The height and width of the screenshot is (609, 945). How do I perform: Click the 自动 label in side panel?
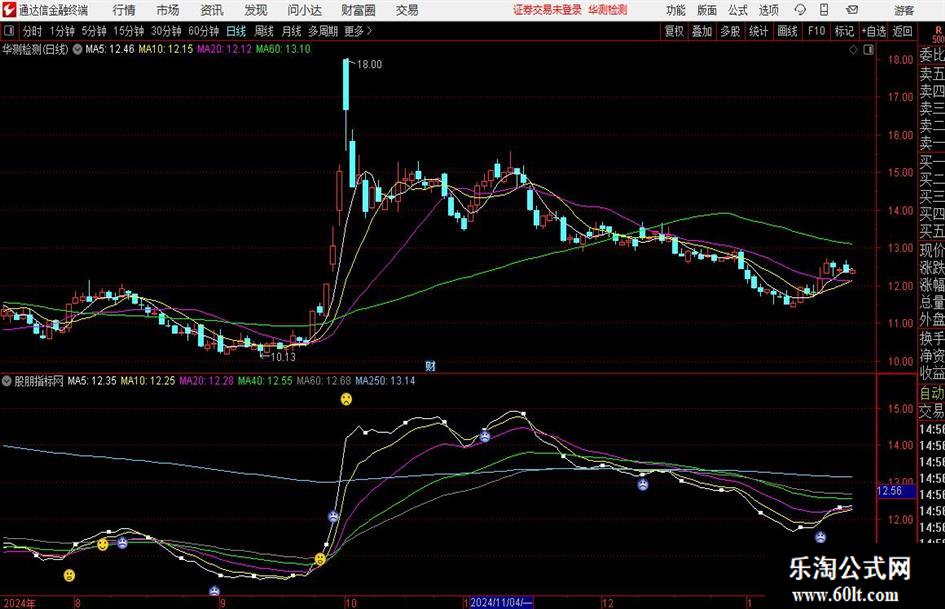[x=932, y=393]
